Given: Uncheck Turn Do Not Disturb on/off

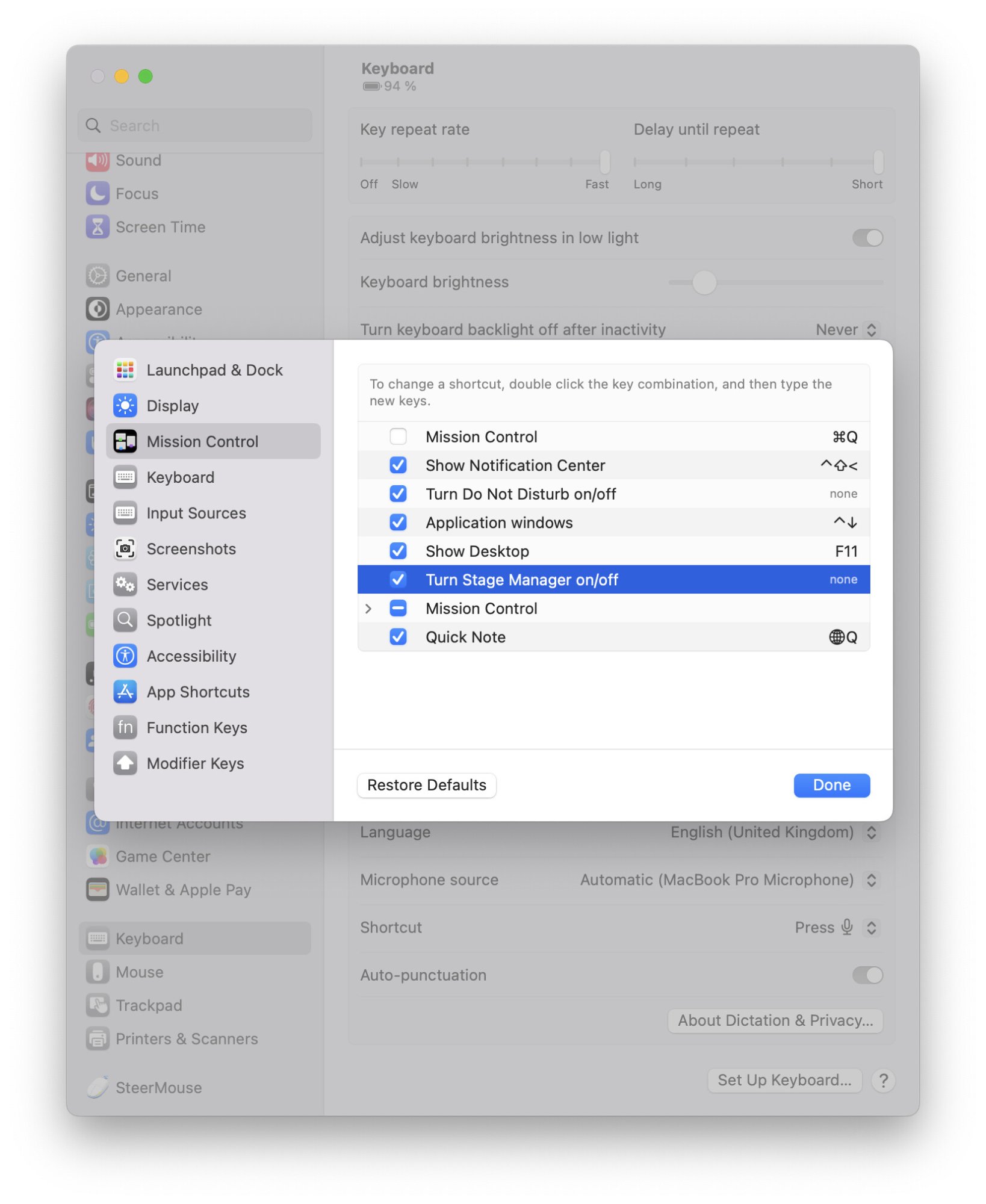Looking at the screenshot, I should 398,494.
